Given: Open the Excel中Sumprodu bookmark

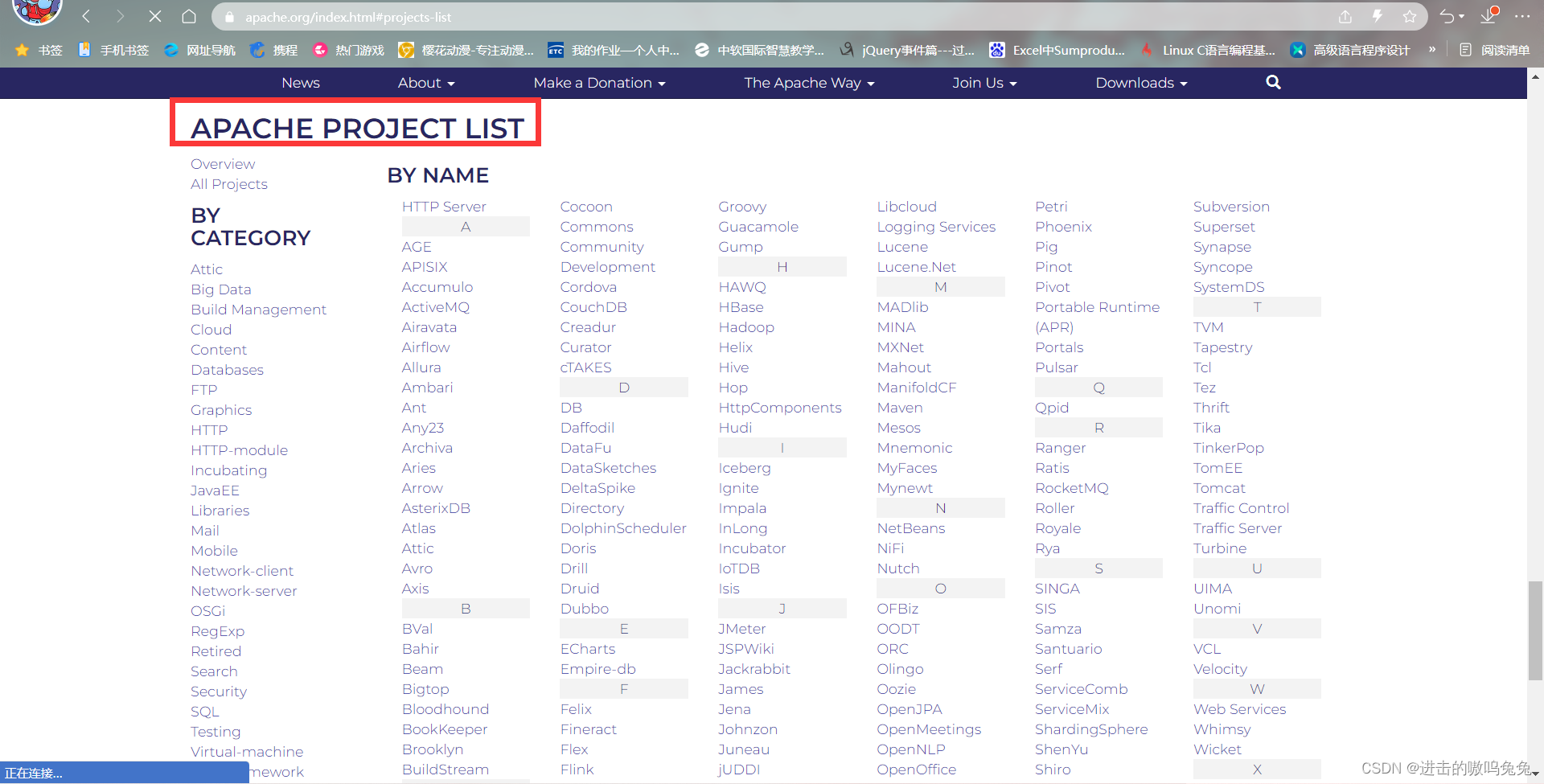Looking at the screenshot, I should [1057, 50].
